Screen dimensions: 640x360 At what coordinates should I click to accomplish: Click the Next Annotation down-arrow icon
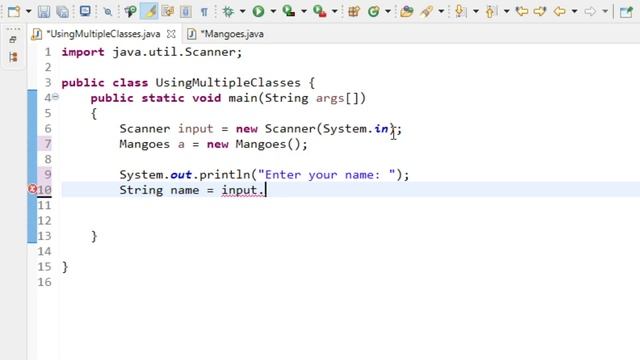coord(460,11)
